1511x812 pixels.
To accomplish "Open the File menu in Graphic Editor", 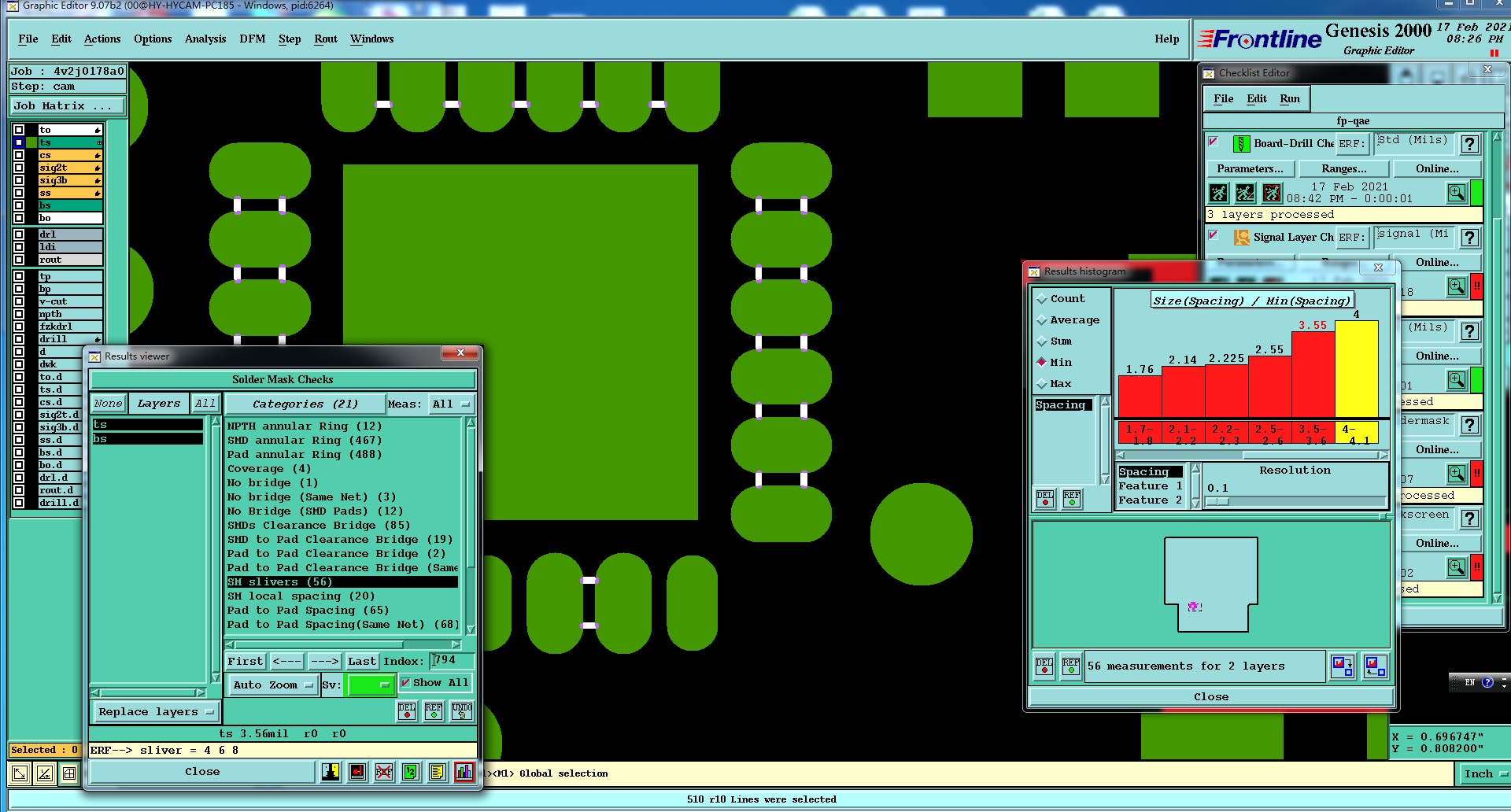I will (28, 39).
